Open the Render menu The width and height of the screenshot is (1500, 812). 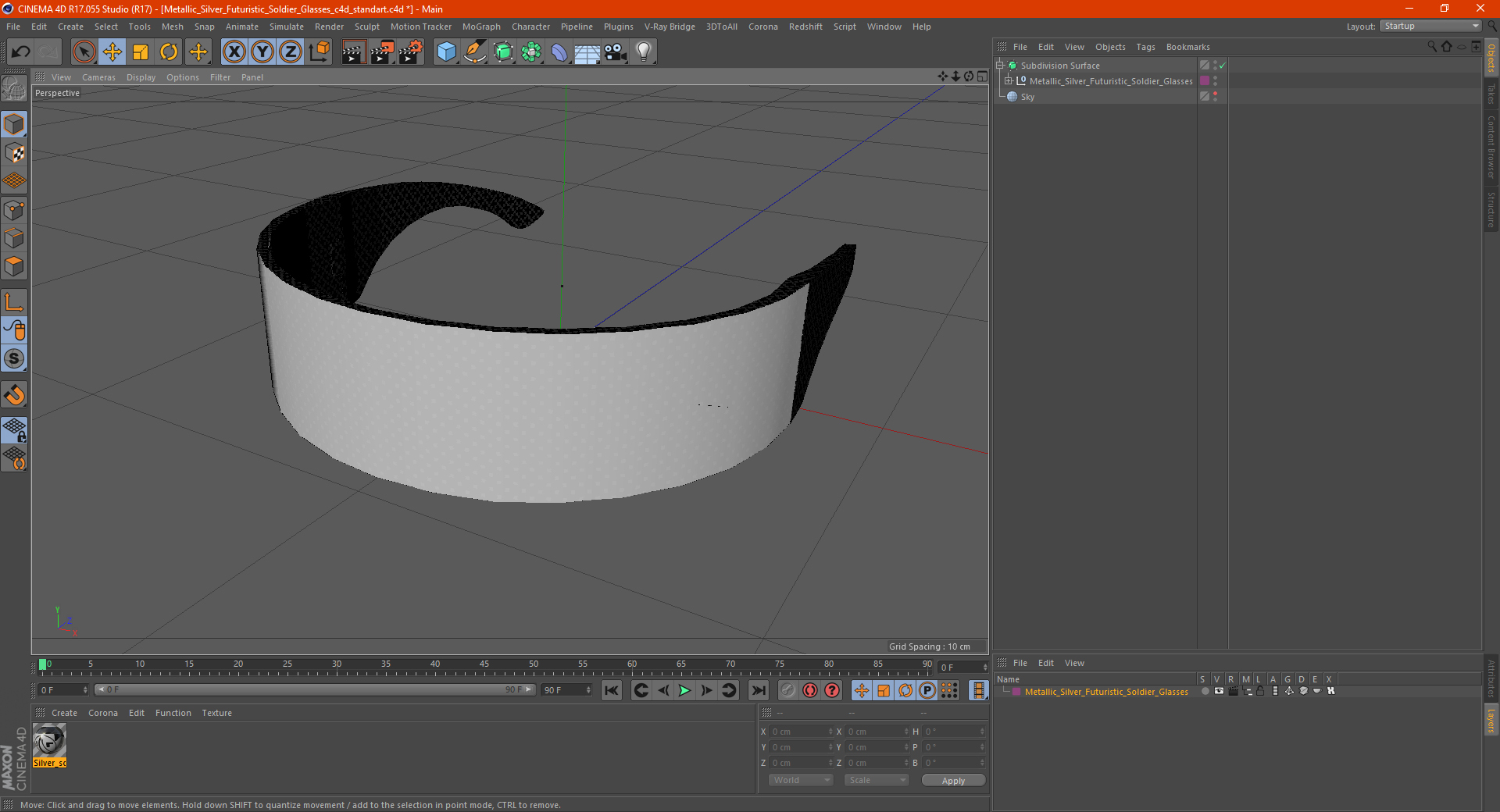tap(329, 27)
